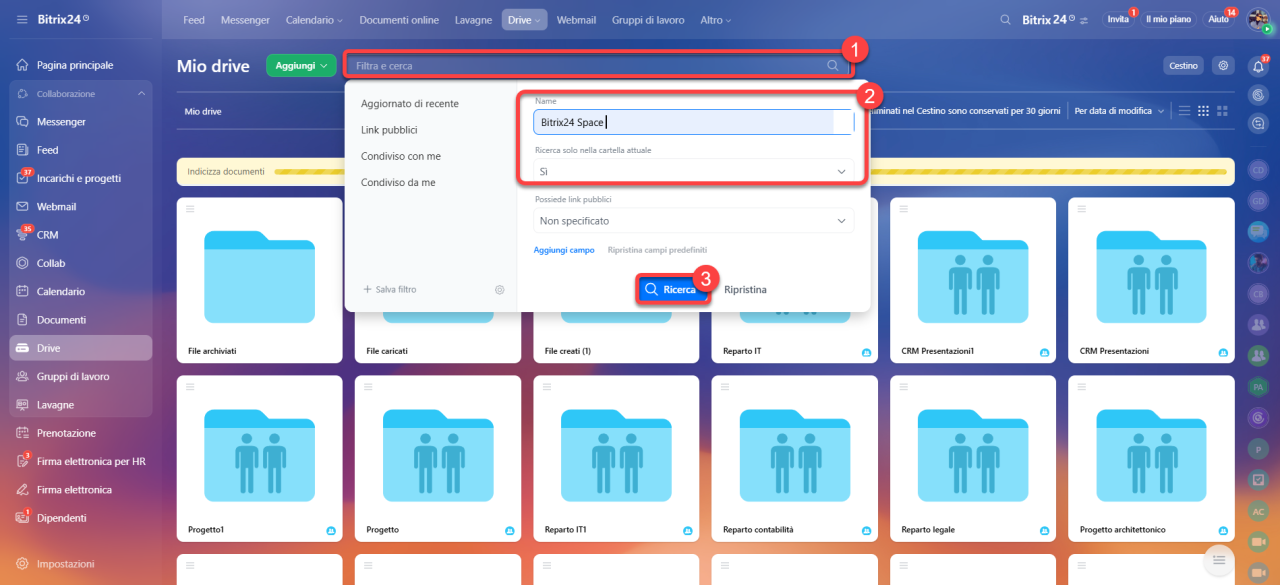Open the Messenger top menu item

[245, 20]
